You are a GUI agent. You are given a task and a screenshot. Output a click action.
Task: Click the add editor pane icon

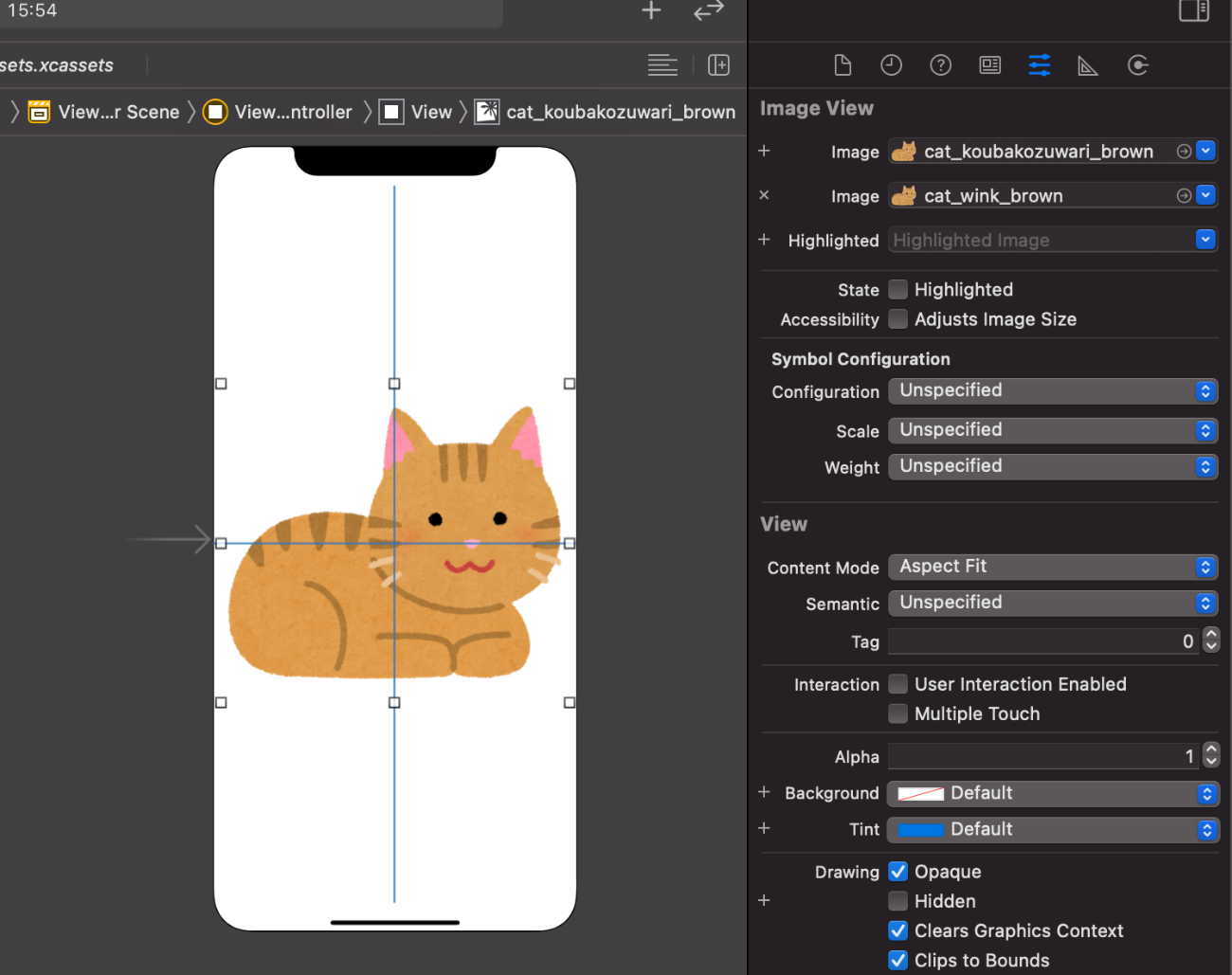coord(719,65)
